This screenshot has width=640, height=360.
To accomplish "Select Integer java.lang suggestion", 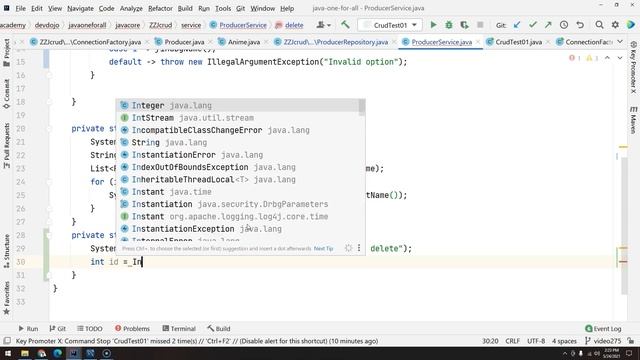I will coord(238,105).
